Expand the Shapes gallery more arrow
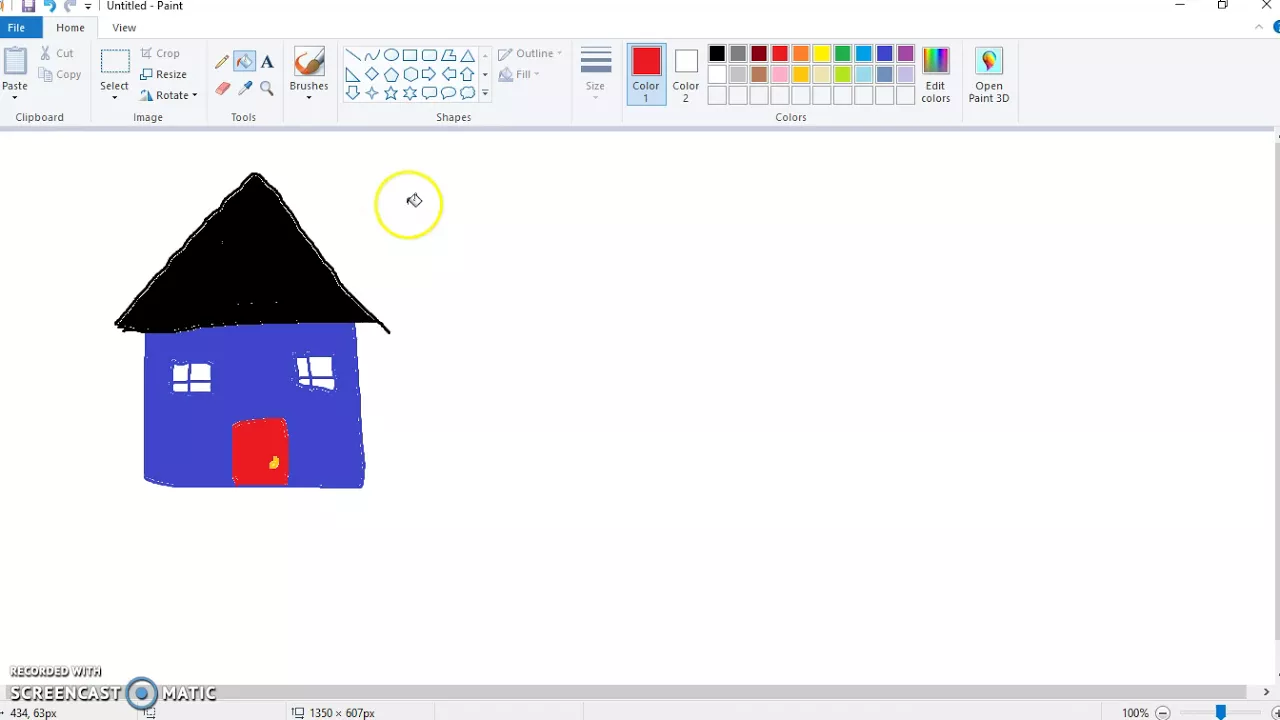Screen dimensions: 1280x720 tap(485, 93)
